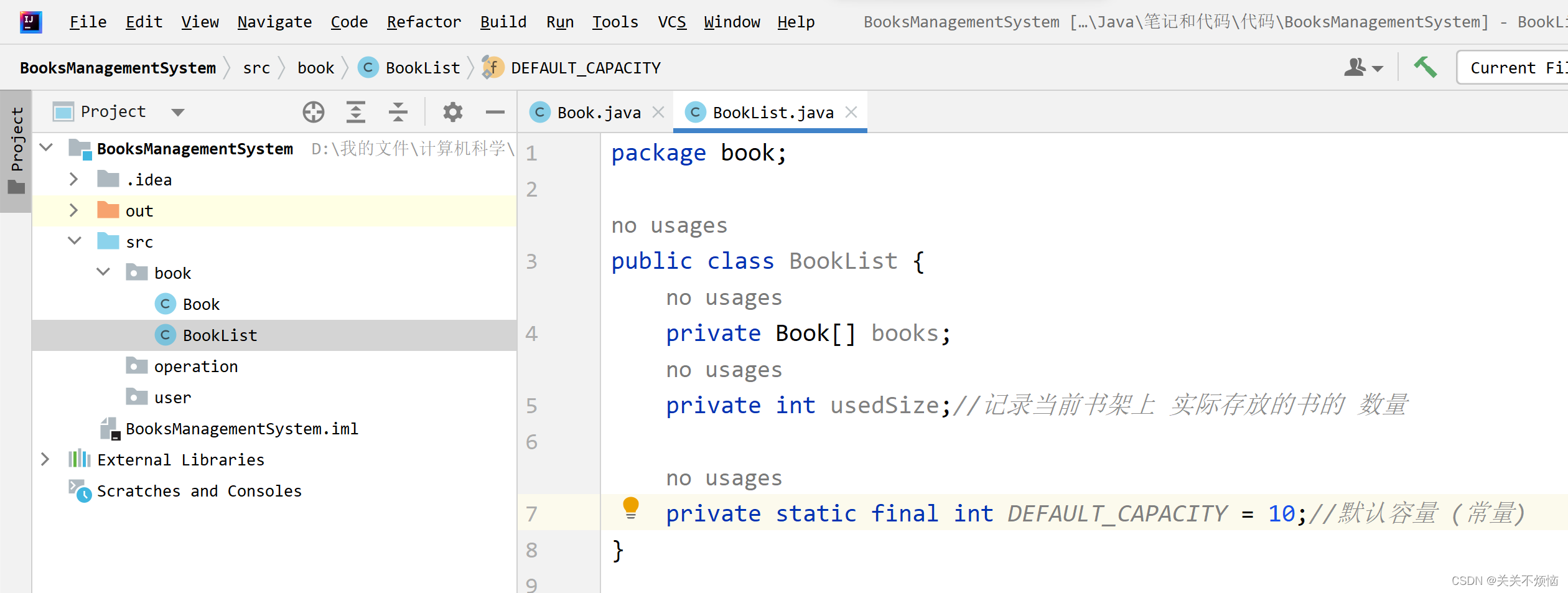
Task: Open the Refactor menu
Action: (424, 22)
